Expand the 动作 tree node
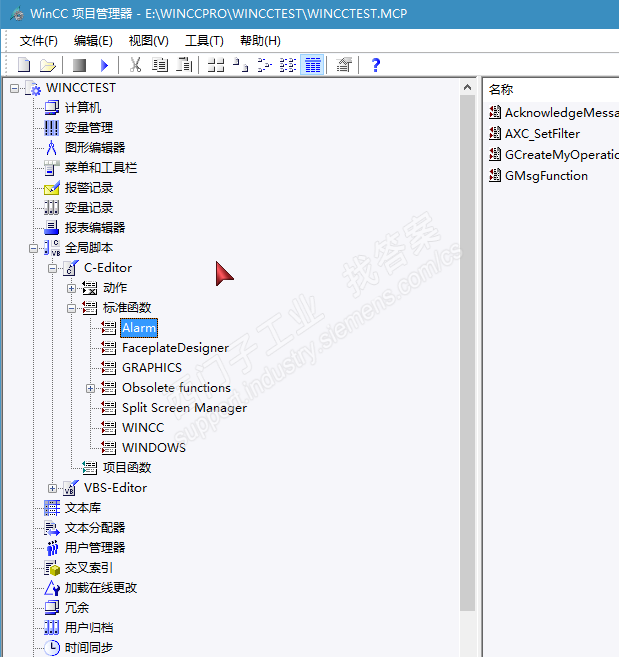The image size is (619, 657). (x=71, y=289)
